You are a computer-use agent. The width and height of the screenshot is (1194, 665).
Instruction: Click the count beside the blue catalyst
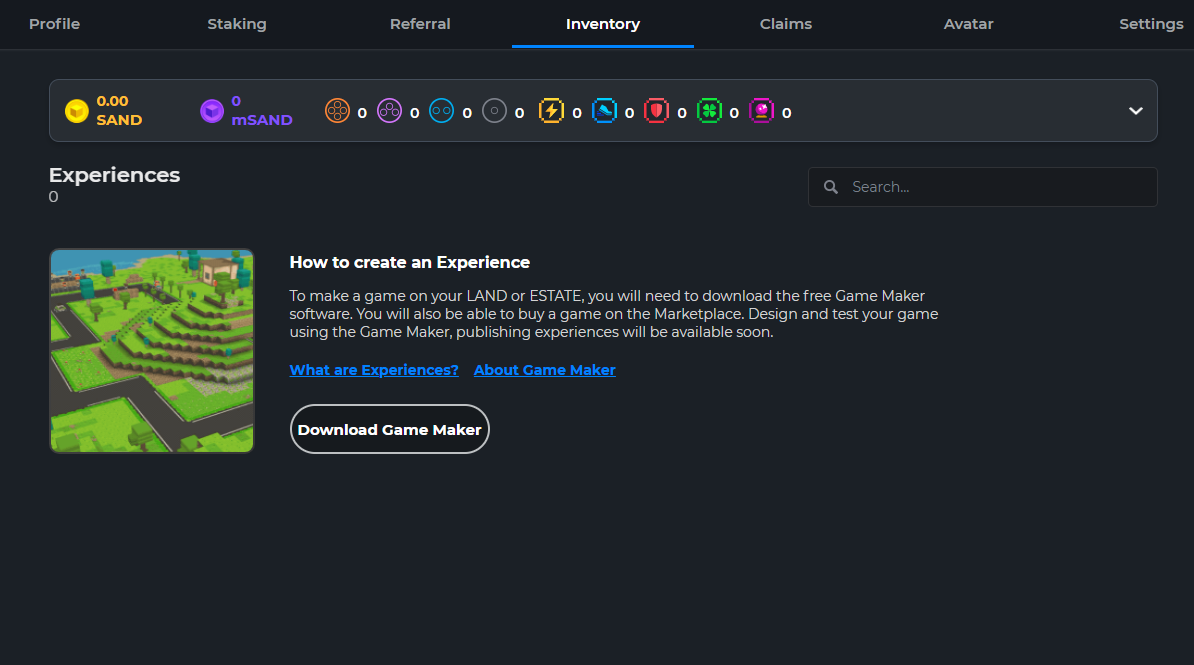[468, 113]
